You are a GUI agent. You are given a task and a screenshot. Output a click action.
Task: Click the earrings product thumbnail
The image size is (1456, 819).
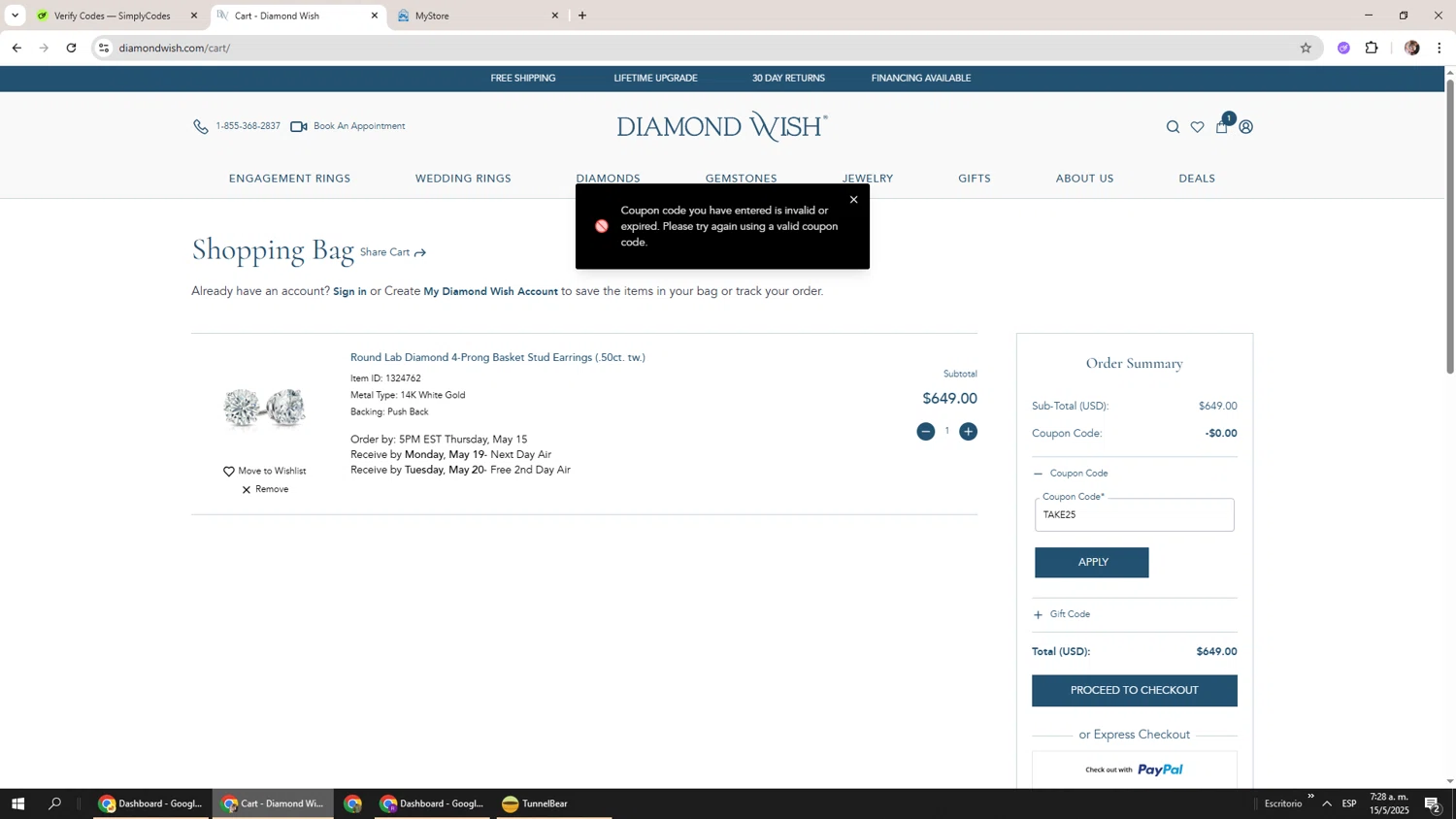click(264, 408)
